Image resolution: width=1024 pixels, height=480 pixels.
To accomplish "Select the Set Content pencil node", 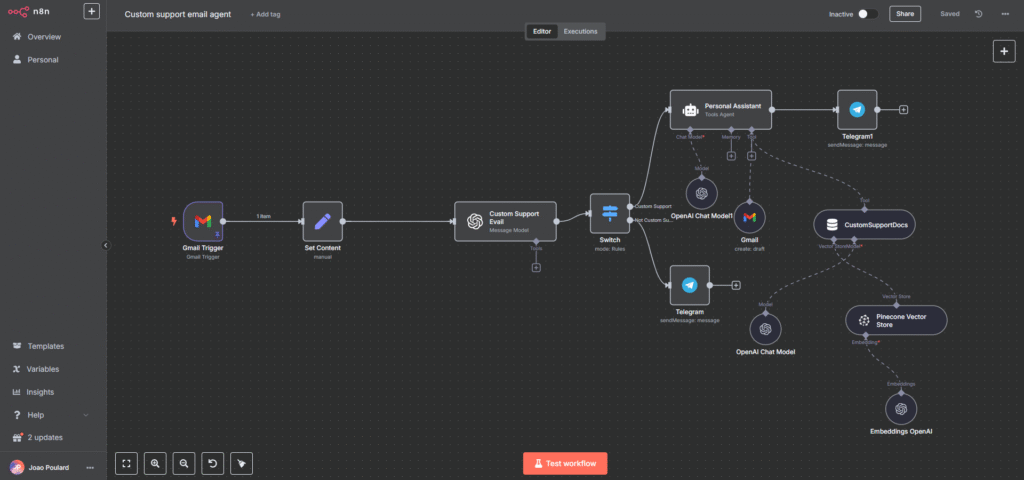I will click(x=322, y=221).
